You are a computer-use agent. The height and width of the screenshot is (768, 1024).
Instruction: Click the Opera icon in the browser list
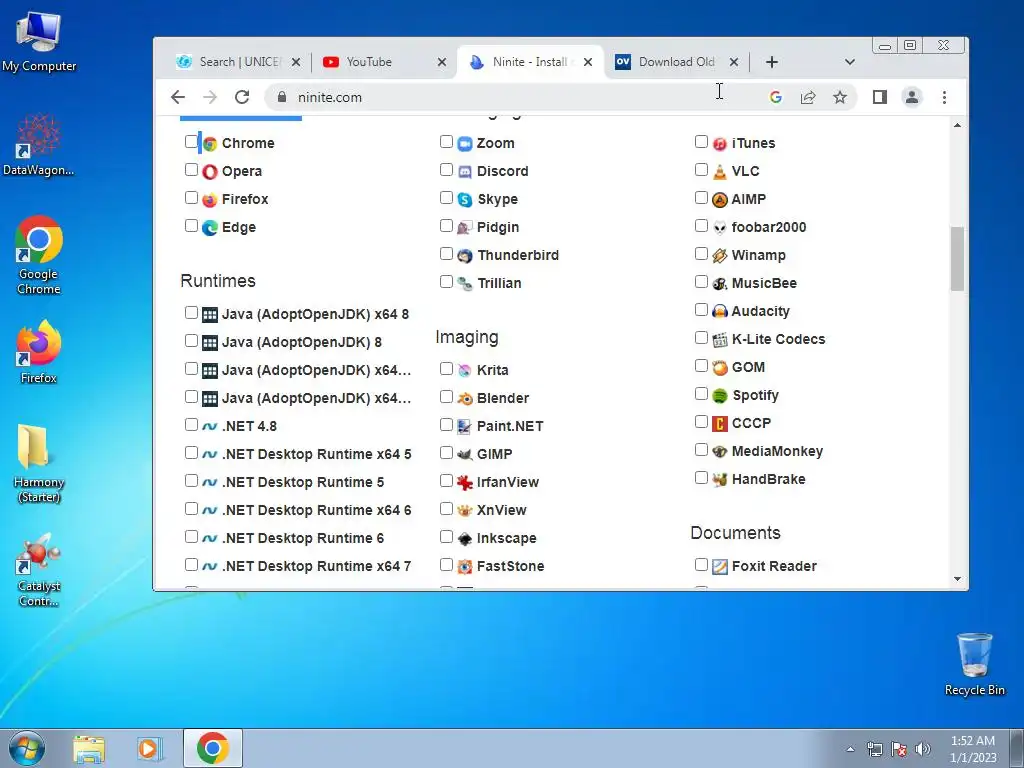(x=210, y=172)
